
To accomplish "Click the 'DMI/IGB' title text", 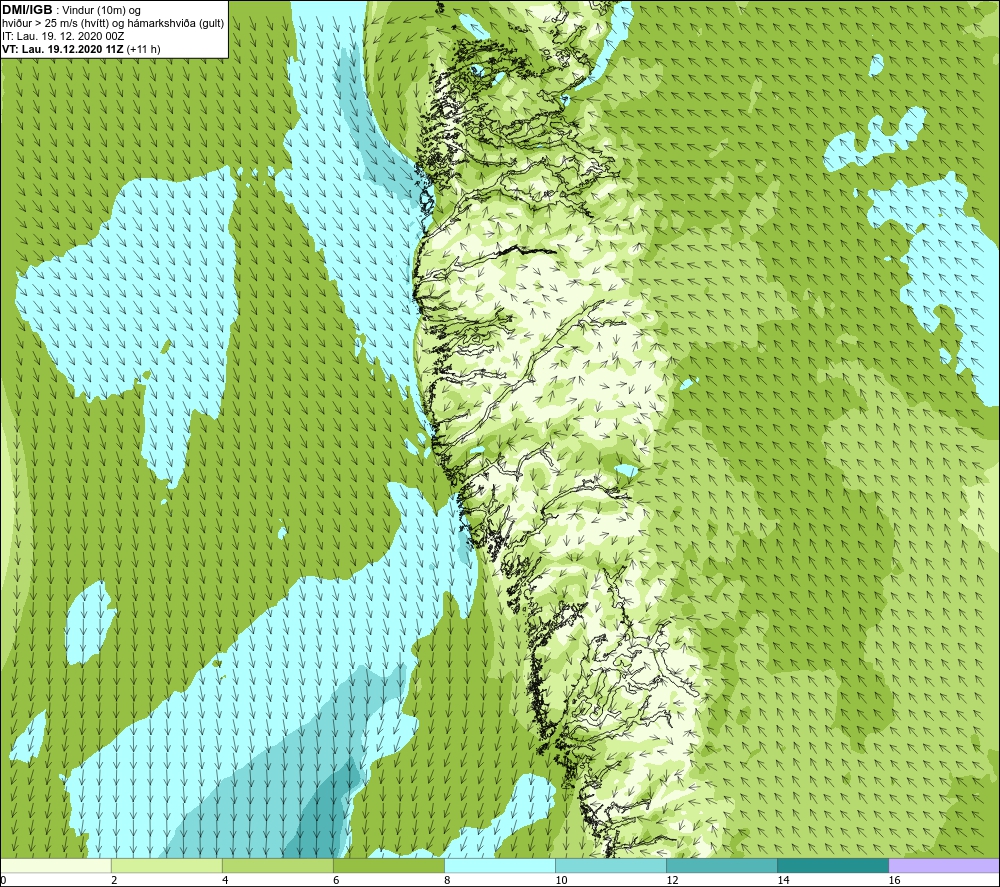I will click(27, 10).
